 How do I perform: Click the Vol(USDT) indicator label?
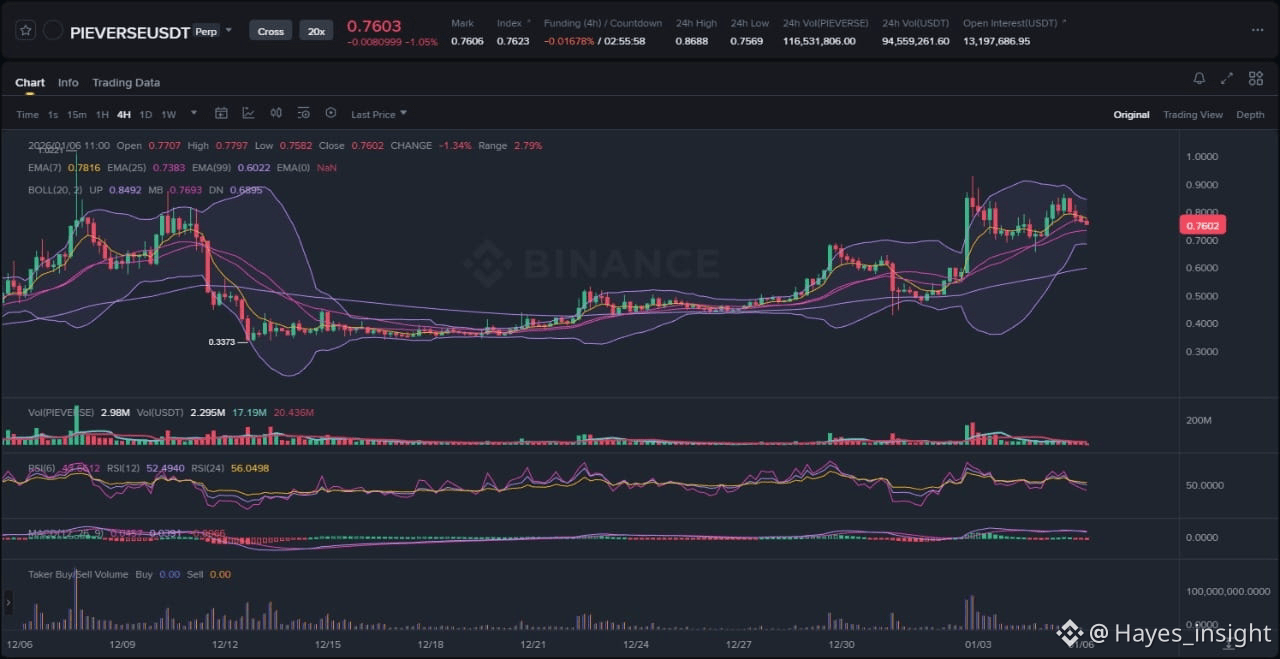click(160, 412)
